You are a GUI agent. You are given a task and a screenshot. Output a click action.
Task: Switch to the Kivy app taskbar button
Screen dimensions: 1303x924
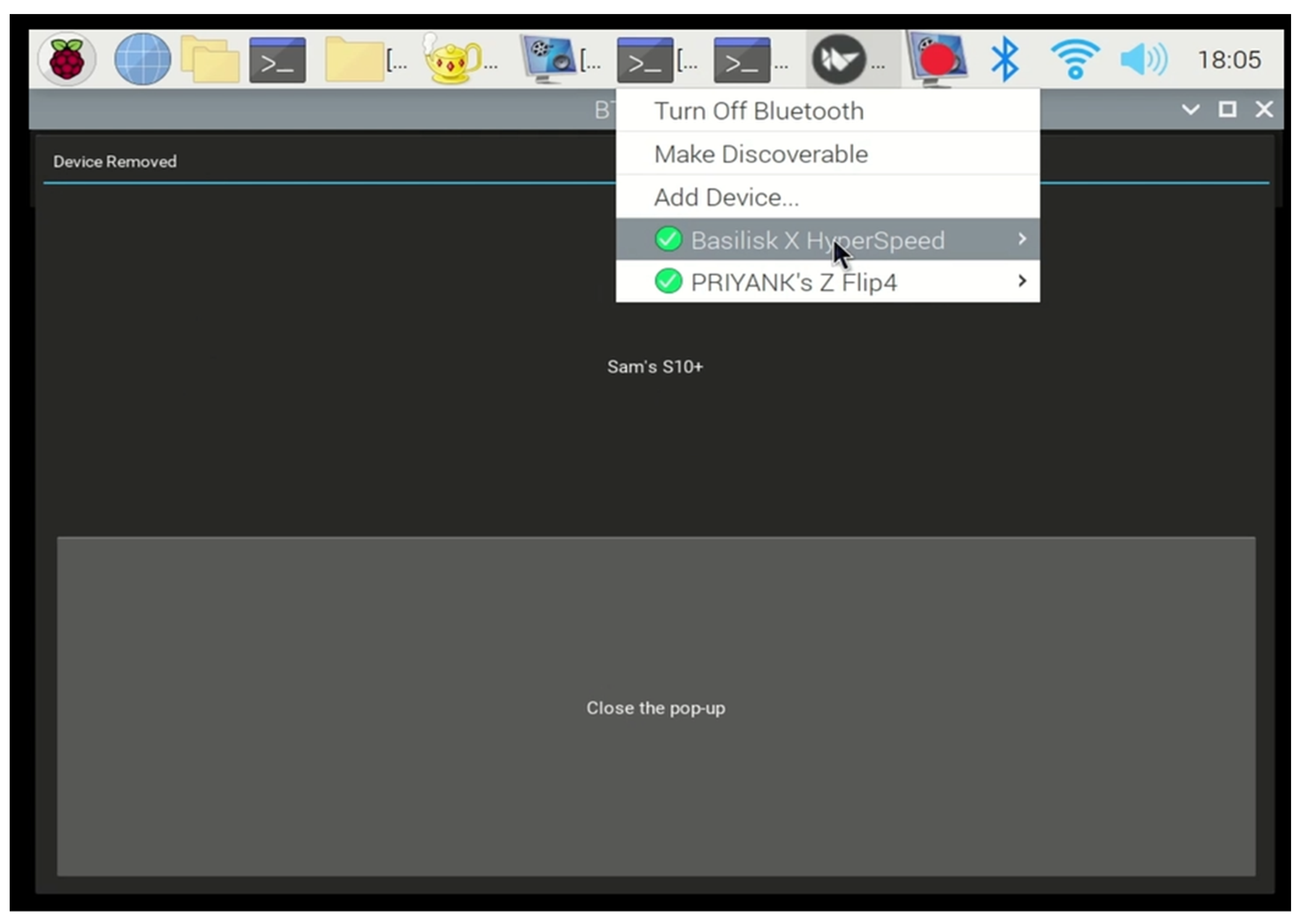(839, 59)
